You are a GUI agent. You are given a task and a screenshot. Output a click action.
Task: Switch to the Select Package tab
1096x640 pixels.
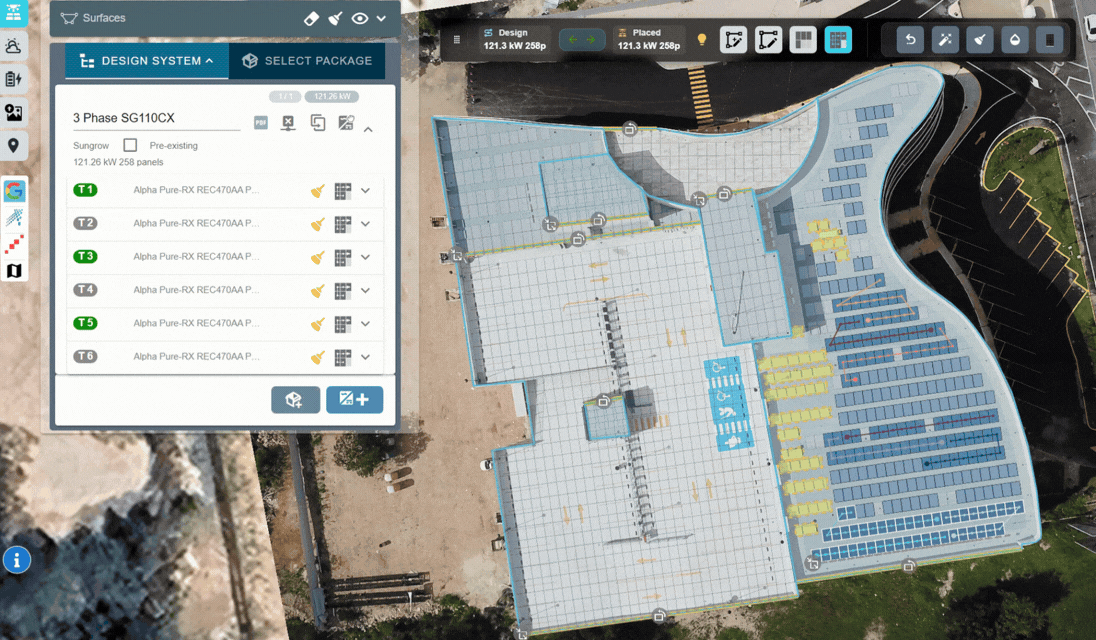point(307,61)
